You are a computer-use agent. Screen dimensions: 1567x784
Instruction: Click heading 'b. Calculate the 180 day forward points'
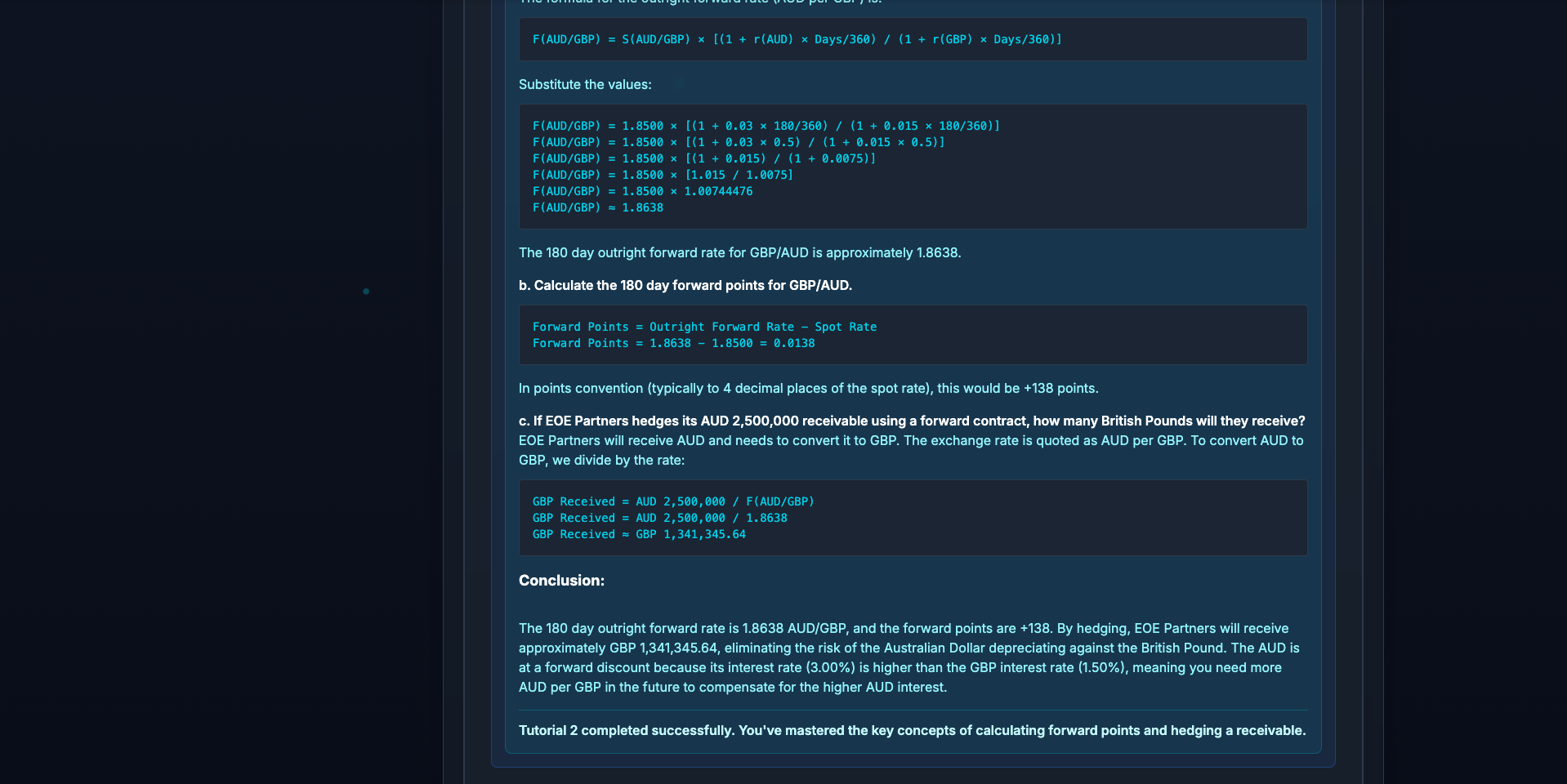pos(685,286)
